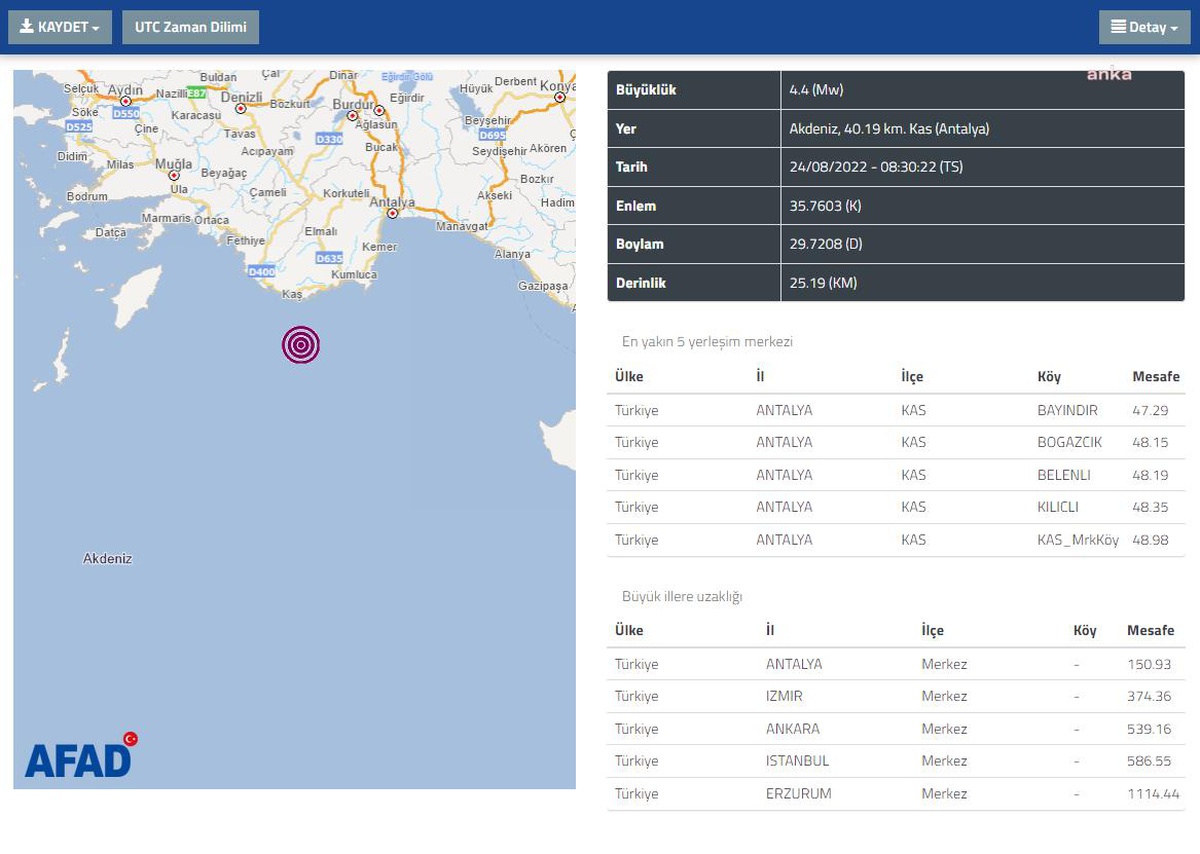
Task: Click the Denizli city marker on map
Action: tap(241, 108)
